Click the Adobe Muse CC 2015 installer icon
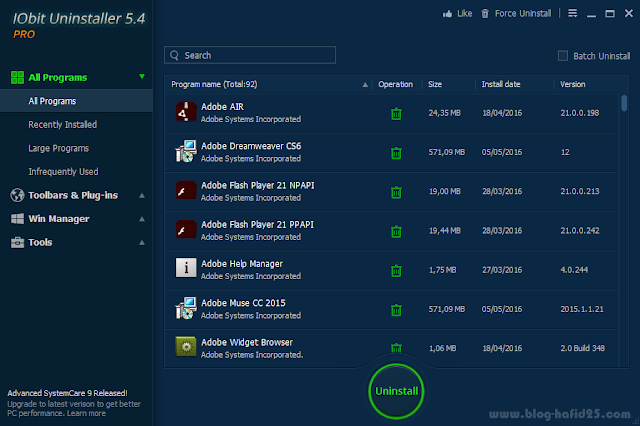Viewport: 640px width, 426px height. (x=186, y=308)
